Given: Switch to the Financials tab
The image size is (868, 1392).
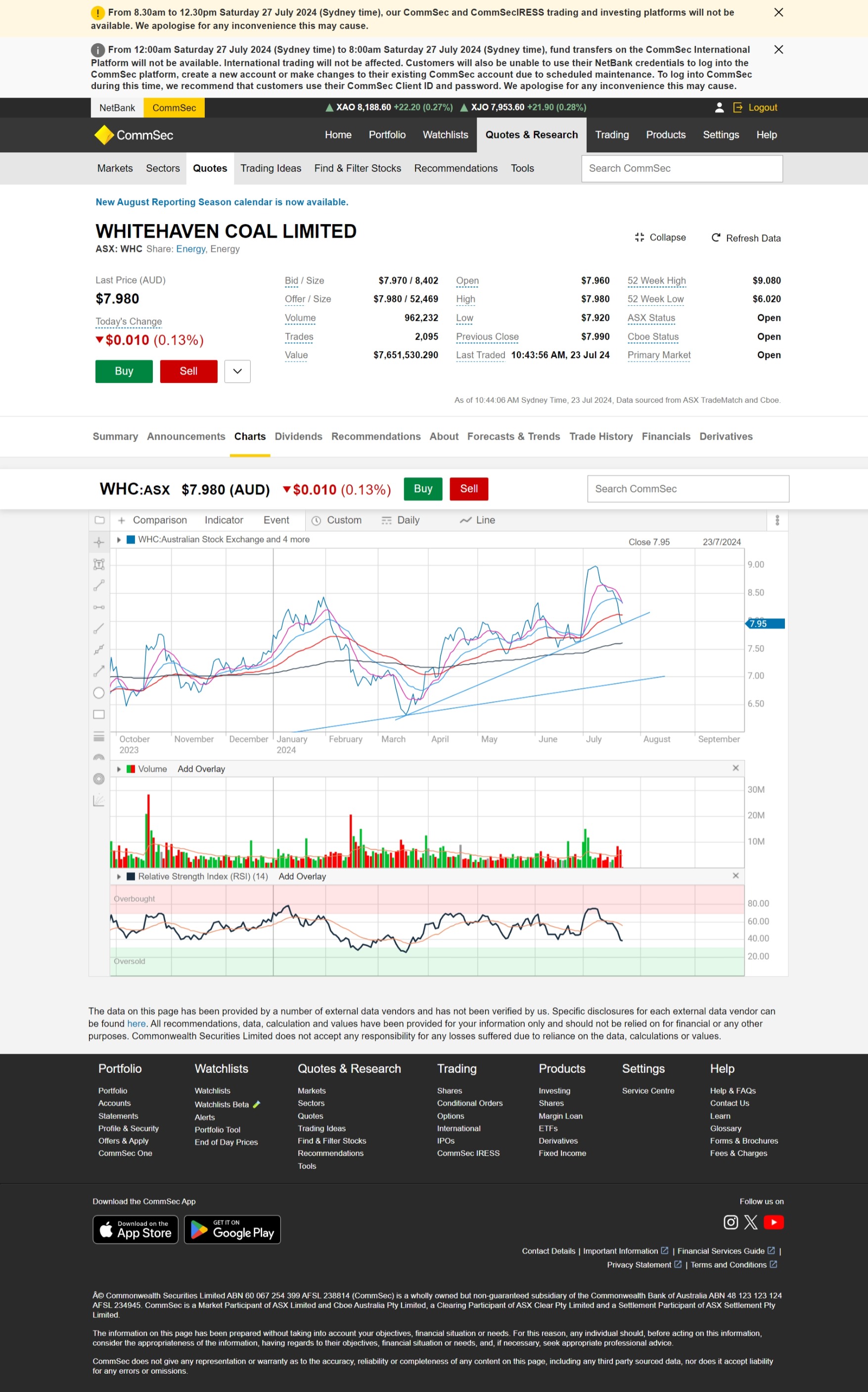Looking at the screenshot, I should (x=666, y=437).
